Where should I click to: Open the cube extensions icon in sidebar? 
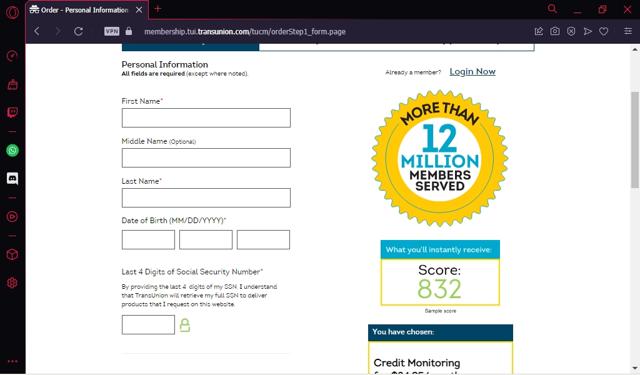point(12,254)
